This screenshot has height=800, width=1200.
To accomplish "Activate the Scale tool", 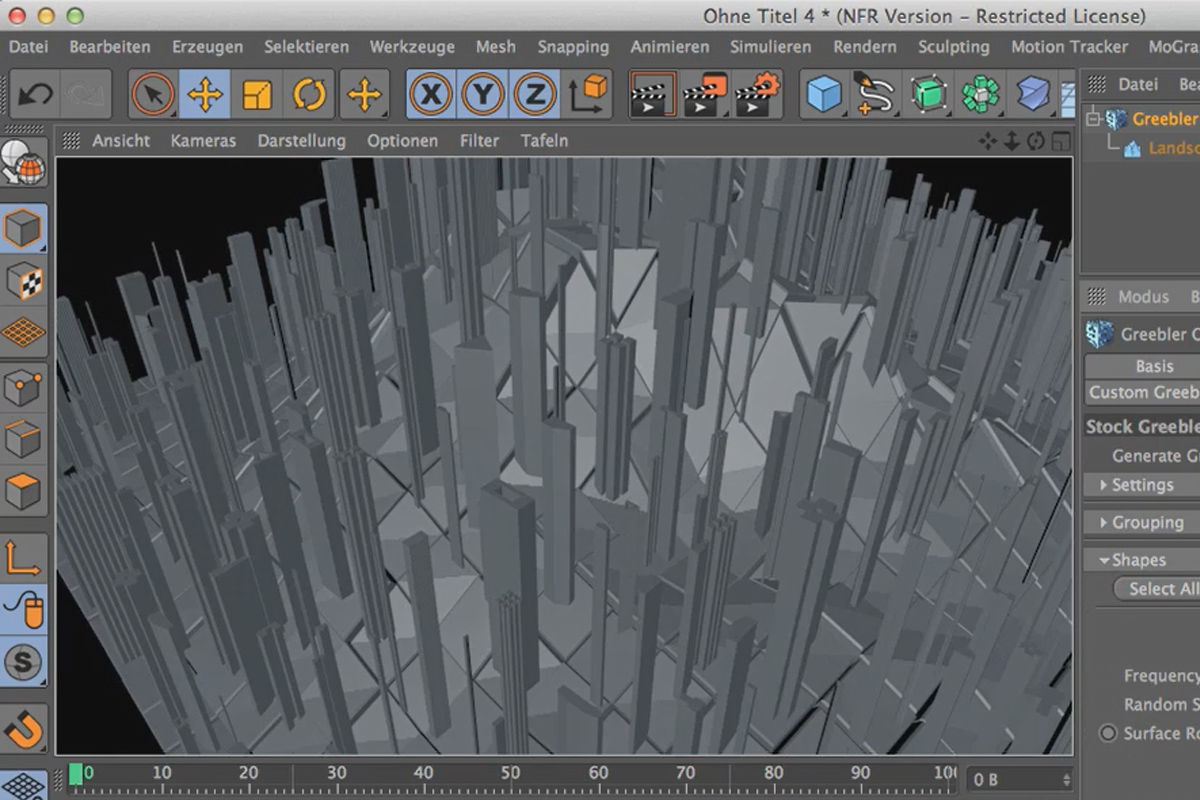I will (x=257, y=95).
